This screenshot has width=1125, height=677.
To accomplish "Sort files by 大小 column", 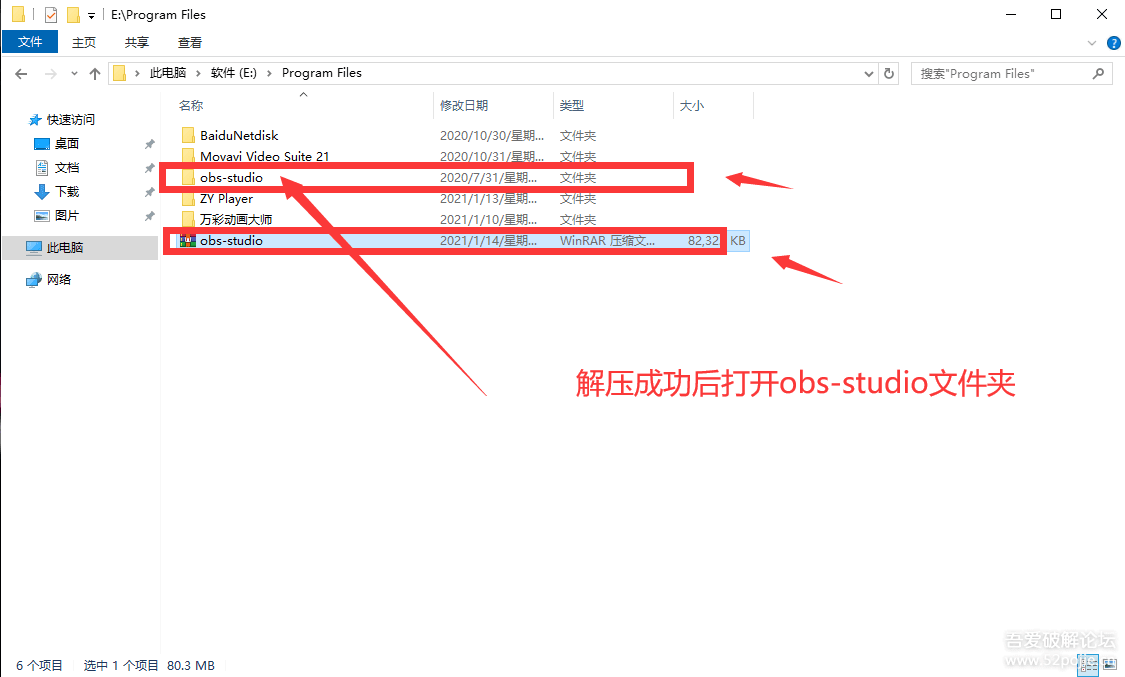I will (x=692, y=105).
